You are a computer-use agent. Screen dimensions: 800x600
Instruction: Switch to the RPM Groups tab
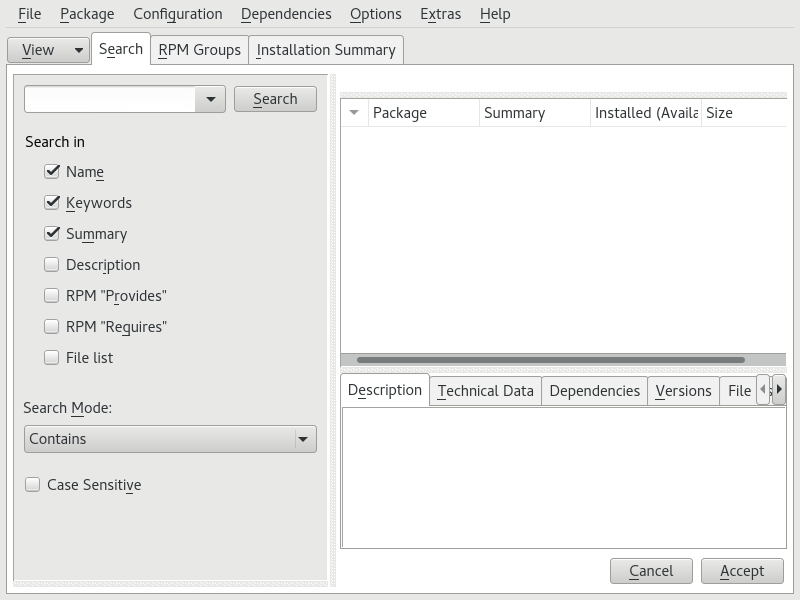click(199, 50)
